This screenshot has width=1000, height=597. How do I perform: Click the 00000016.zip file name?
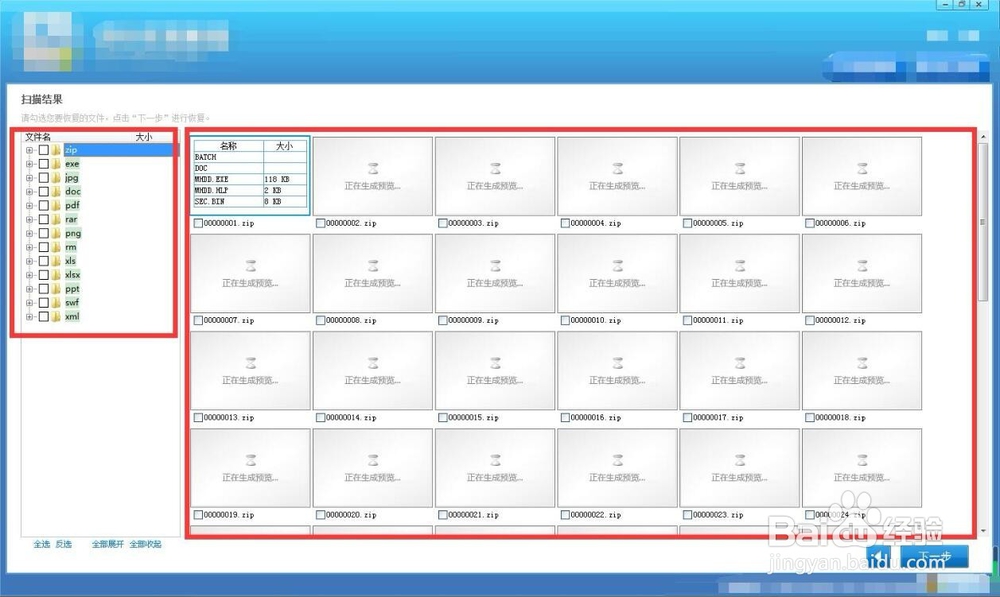click(596, 418)
